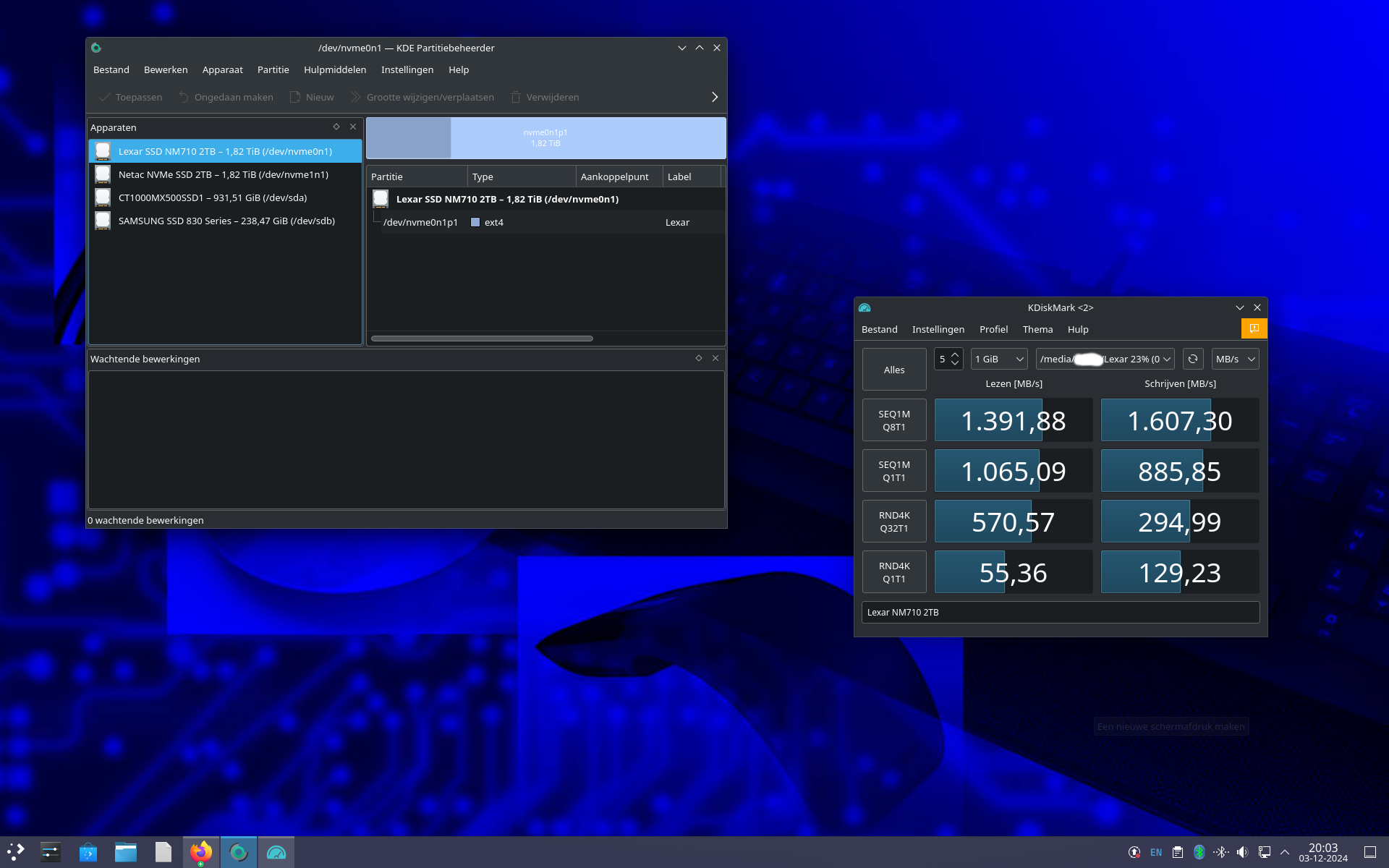Image resolution: width=1389 pixels, height=868 pixels.
Task: Switch to Firefox in the taskbar
Action: tap(201, 852)
